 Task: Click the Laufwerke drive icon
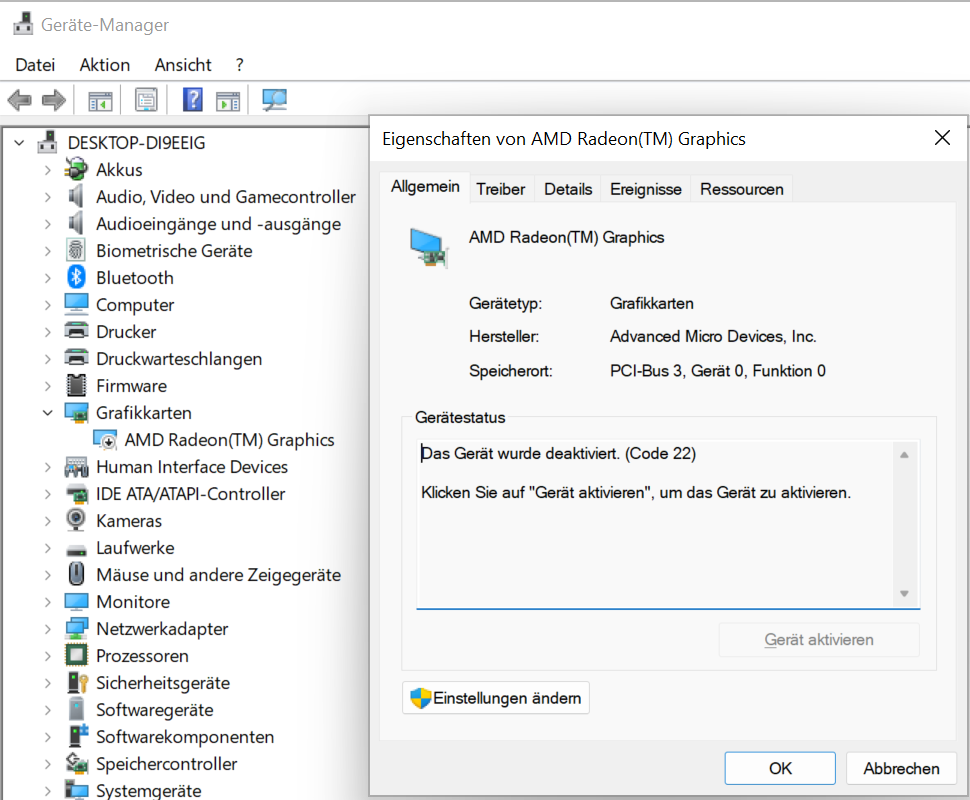[x=77, y=549]
